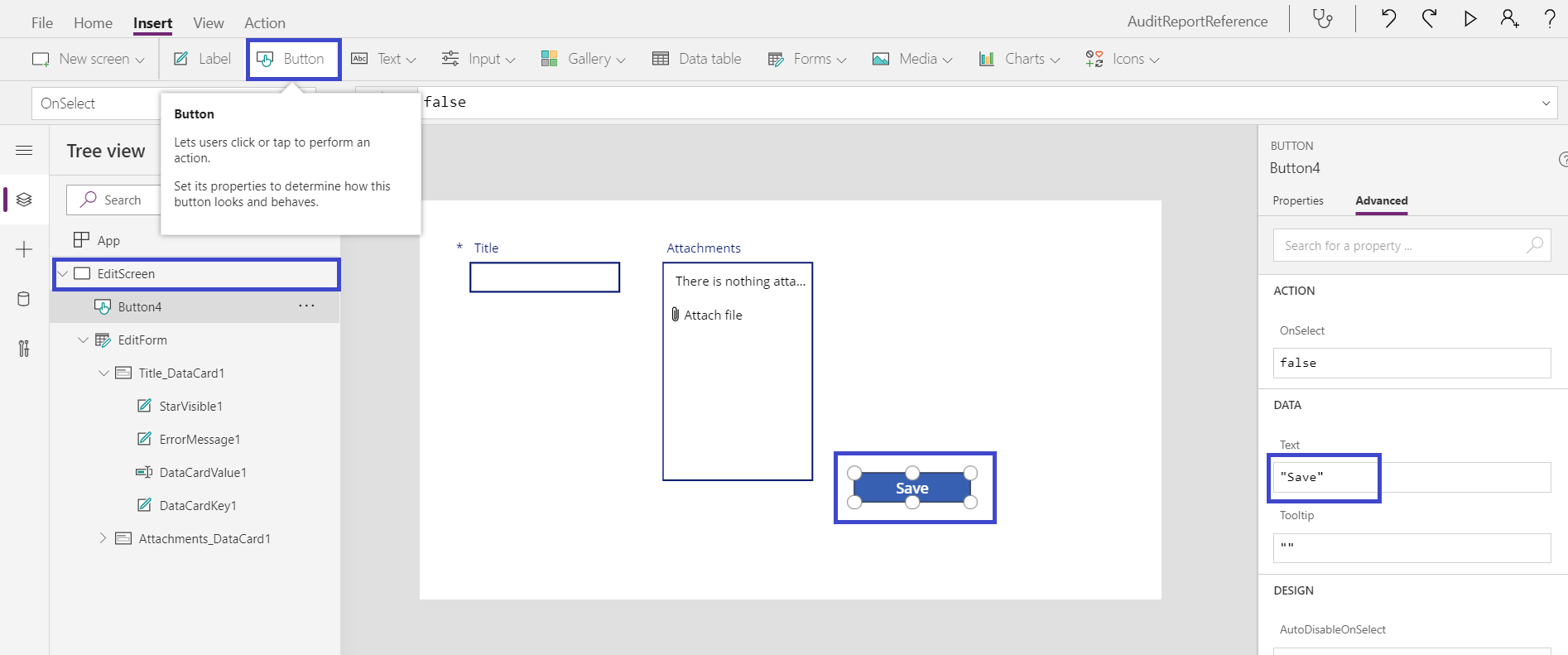The image size is (1568, 655).
Task: Collapse the EditForm tree node
Action: pos(83,340)
